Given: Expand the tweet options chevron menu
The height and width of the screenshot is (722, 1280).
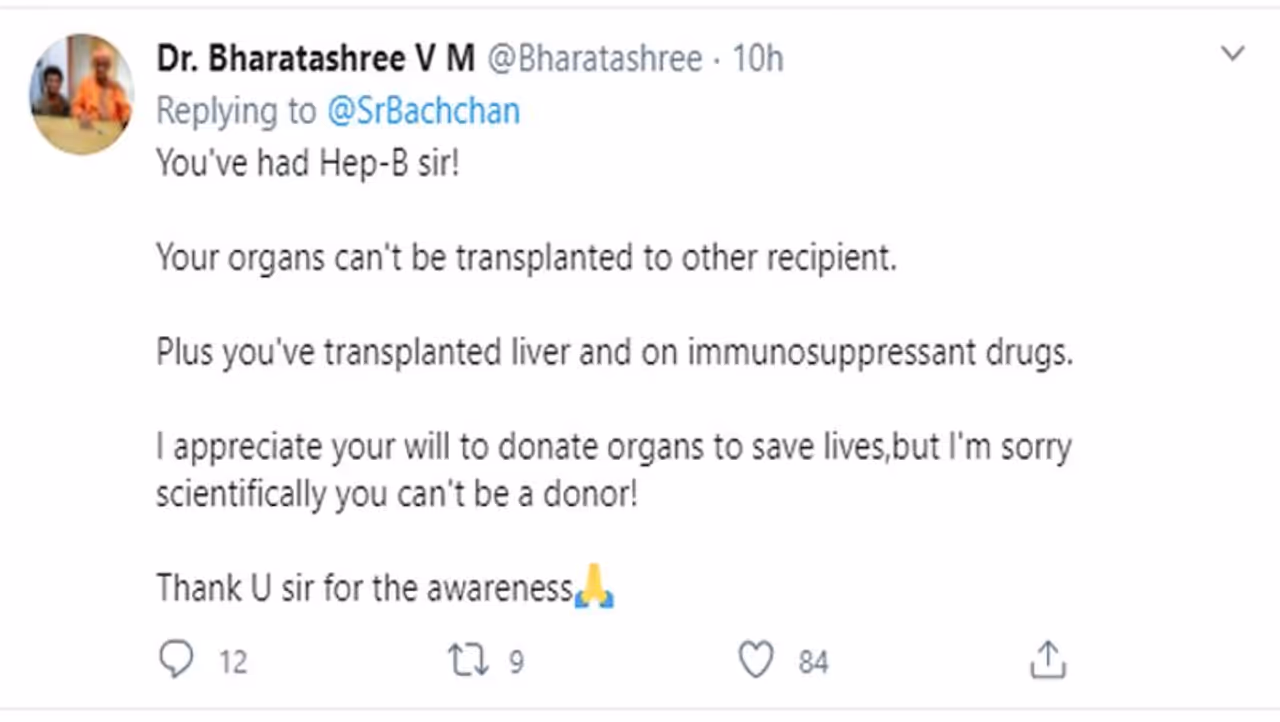Looking at the screenshot, I should [1233, 54].
